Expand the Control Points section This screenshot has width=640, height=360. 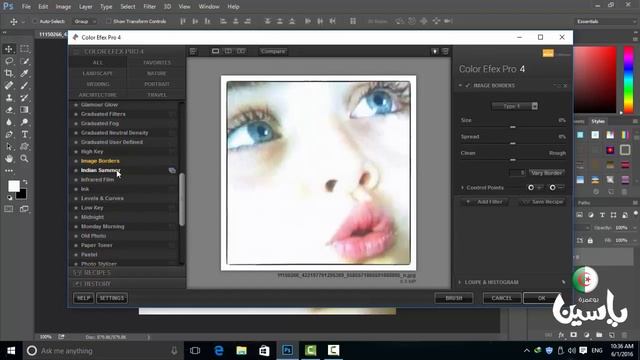point(462,188)
